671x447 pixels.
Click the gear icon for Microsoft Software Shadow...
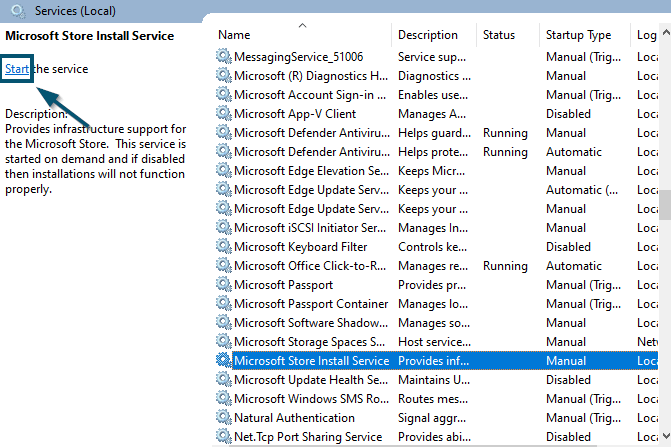click(223, 323)
